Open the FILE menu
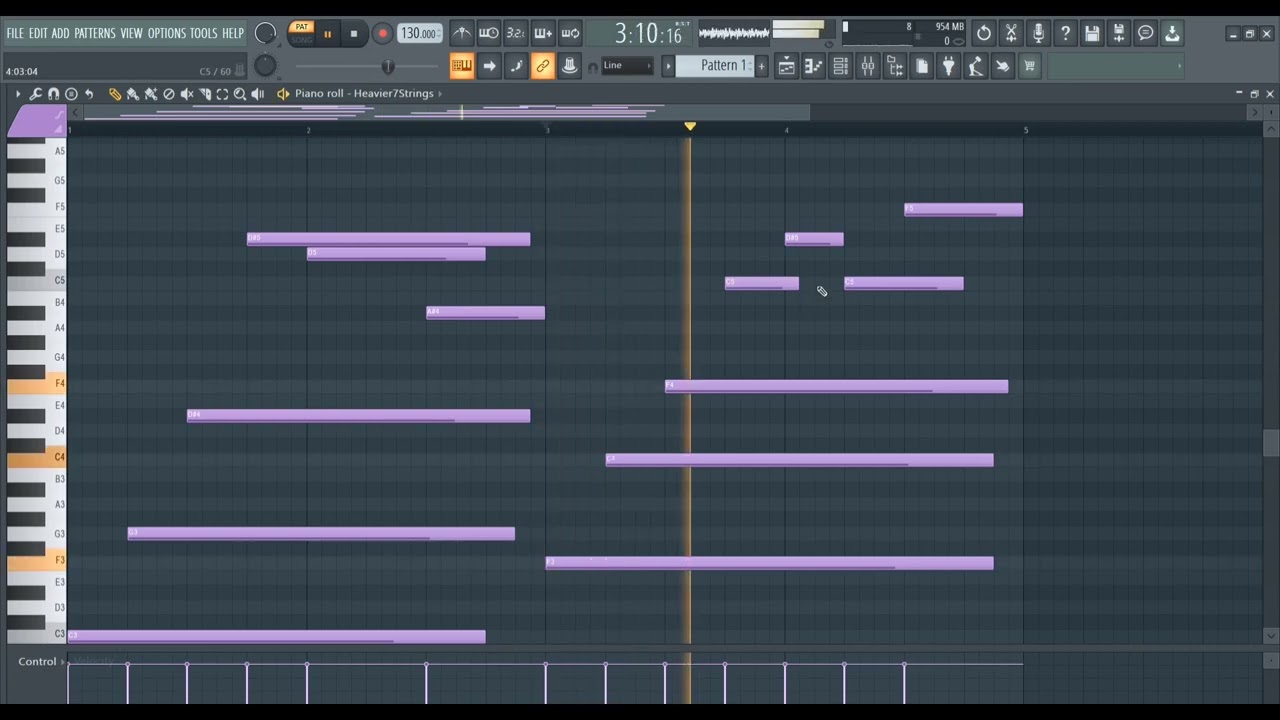 point(15,33)
